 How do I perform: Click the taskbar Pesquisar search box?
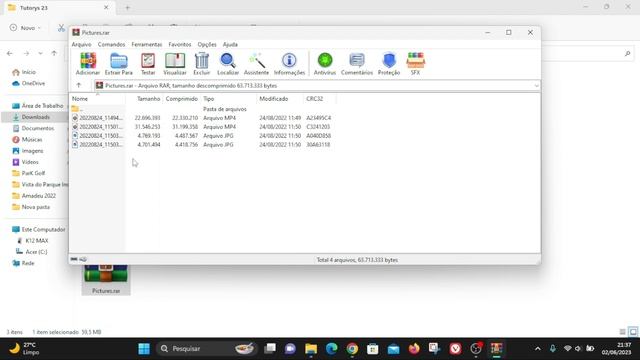click(206, 349)
